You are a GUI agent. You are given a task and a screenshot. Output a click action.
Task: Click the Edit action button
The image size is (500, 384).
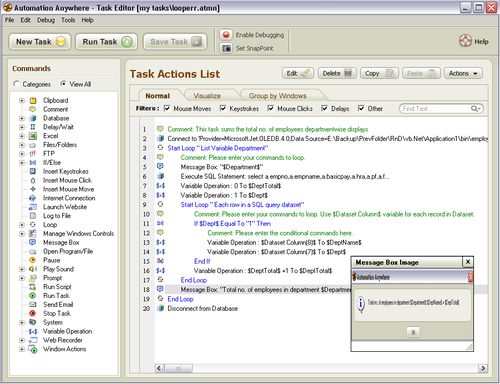pyautogui.click(x=298, y=73)
